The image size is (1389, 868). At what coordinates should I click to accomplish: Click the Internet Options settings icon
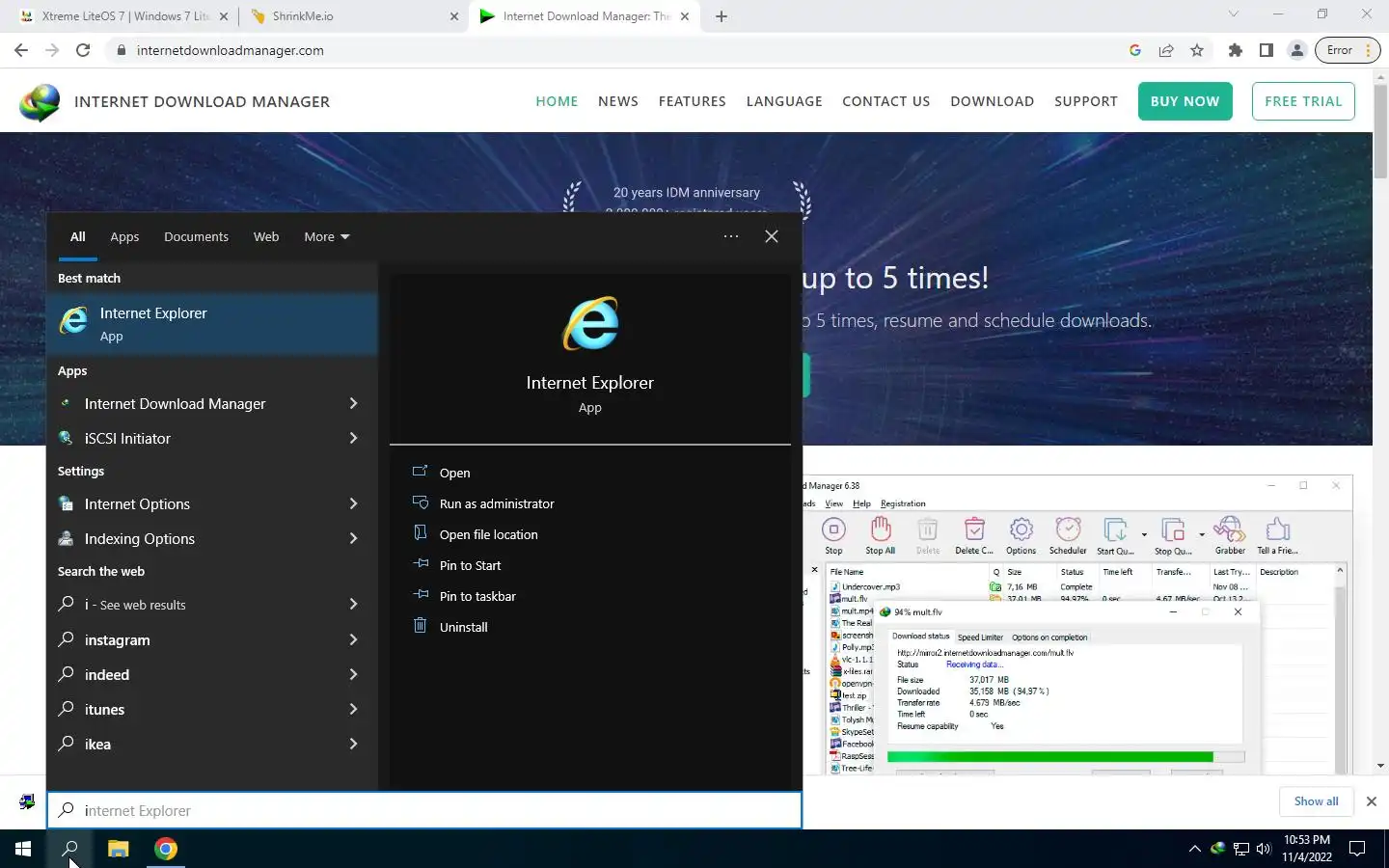66,503
